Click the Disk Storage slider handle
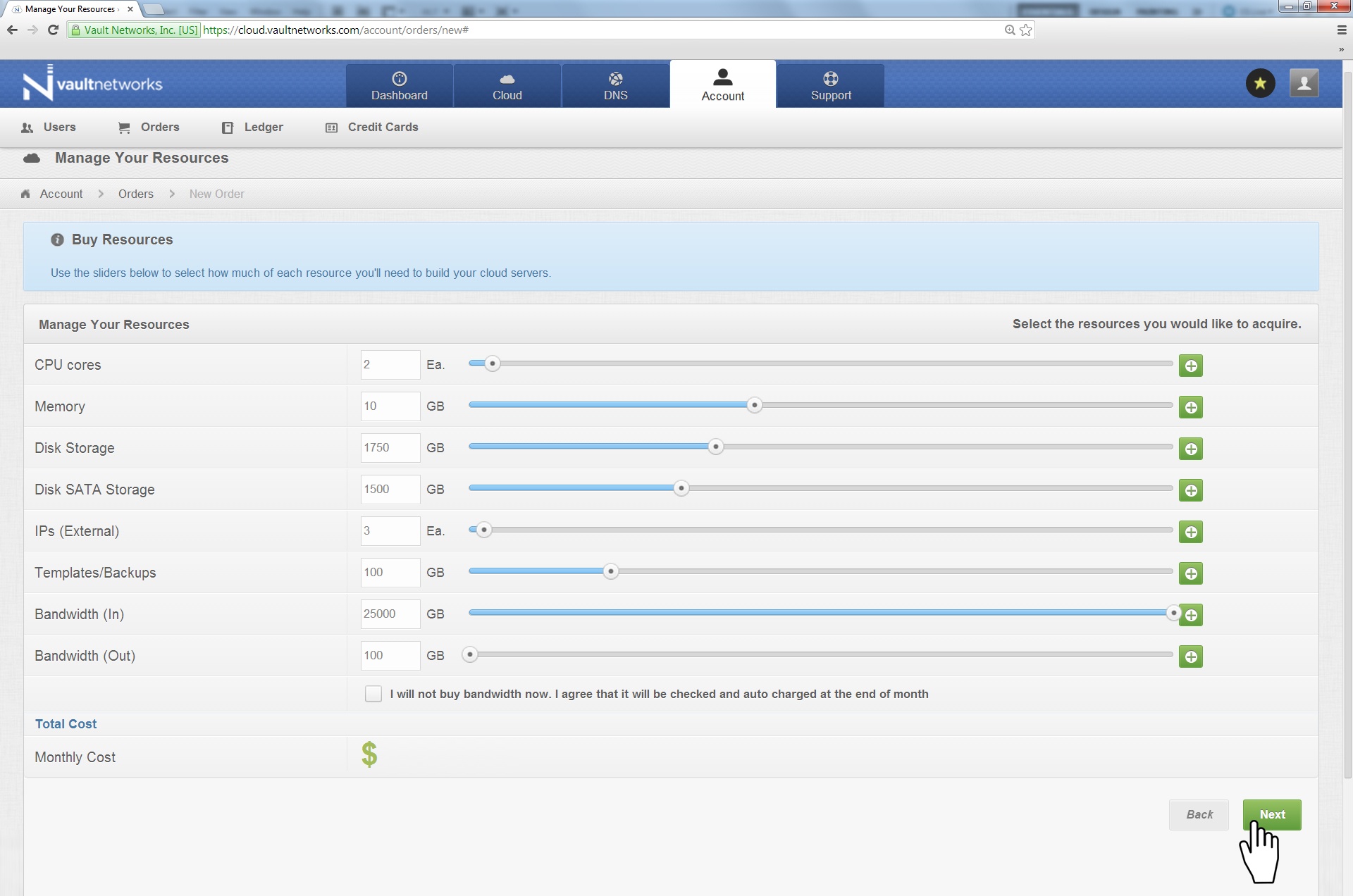Viewport: 1353px width, 896px height. (x=715, y=447)
